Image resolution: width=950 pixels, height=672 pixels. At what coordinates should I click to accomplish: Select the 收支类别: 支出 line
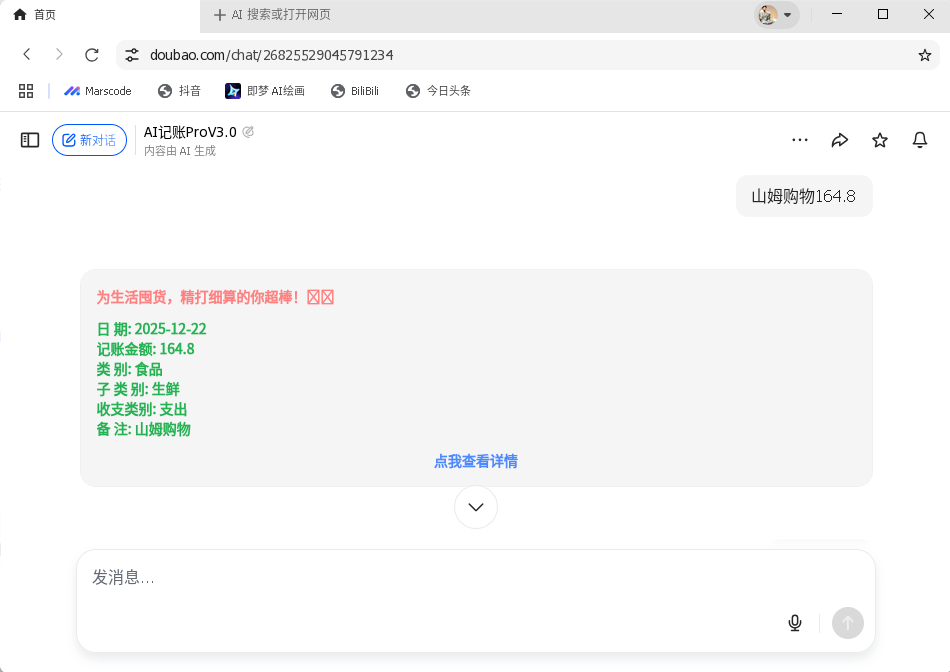click(142, 409)
